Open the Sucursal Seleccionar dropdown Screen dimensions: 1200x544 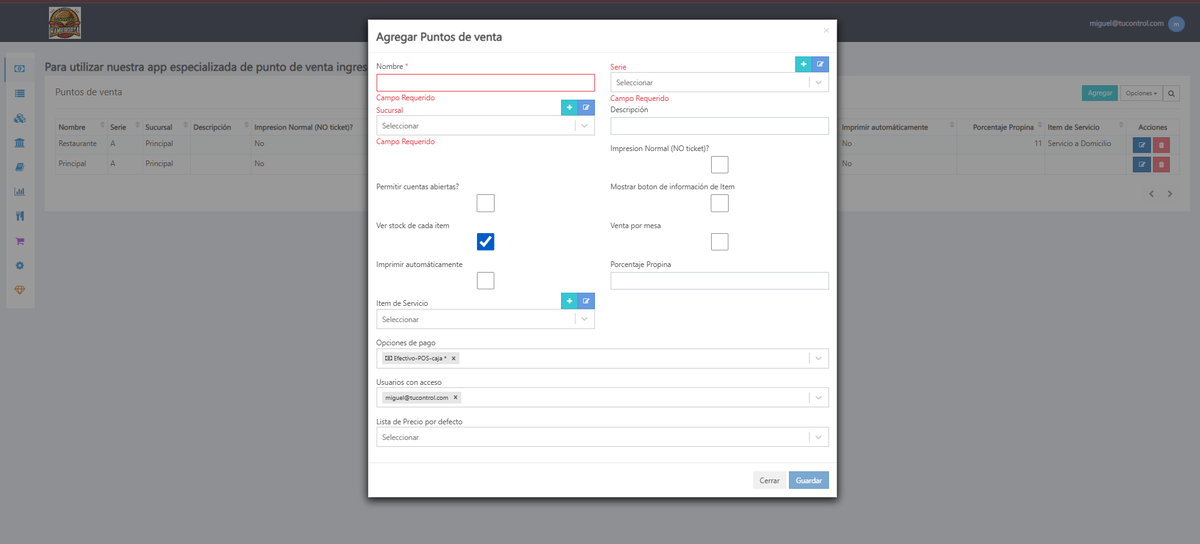click(485, 126)
